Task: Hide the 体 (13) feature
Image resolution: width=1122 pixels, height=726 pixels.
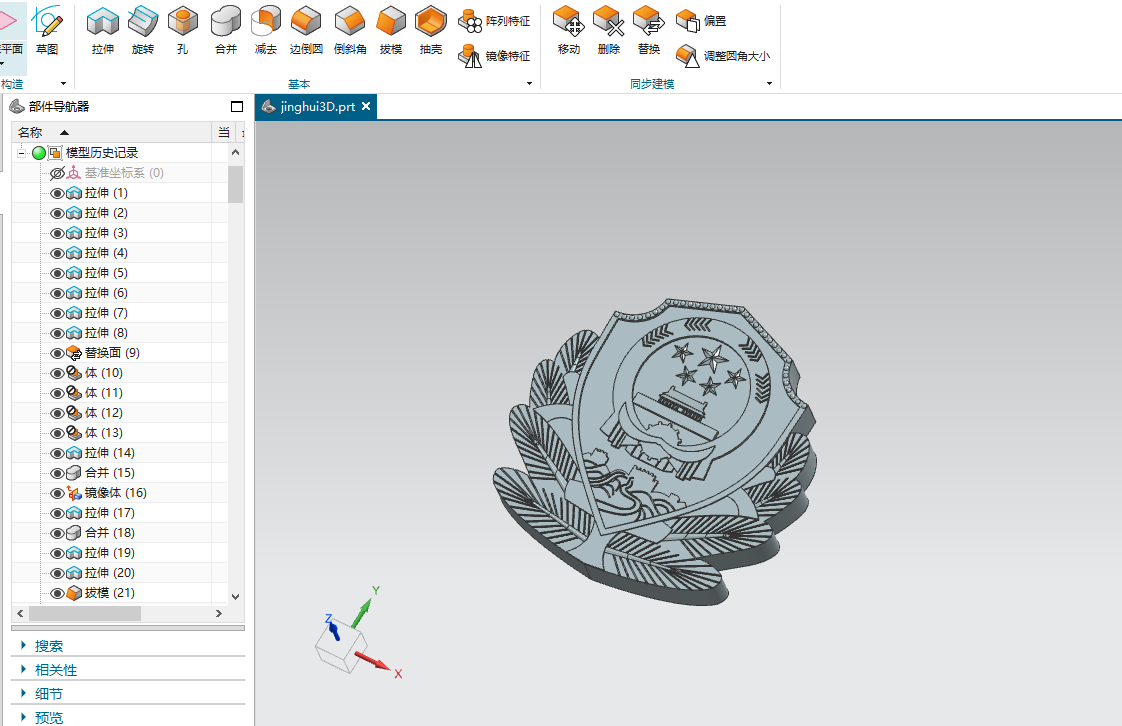Action: tap(57, 433)
